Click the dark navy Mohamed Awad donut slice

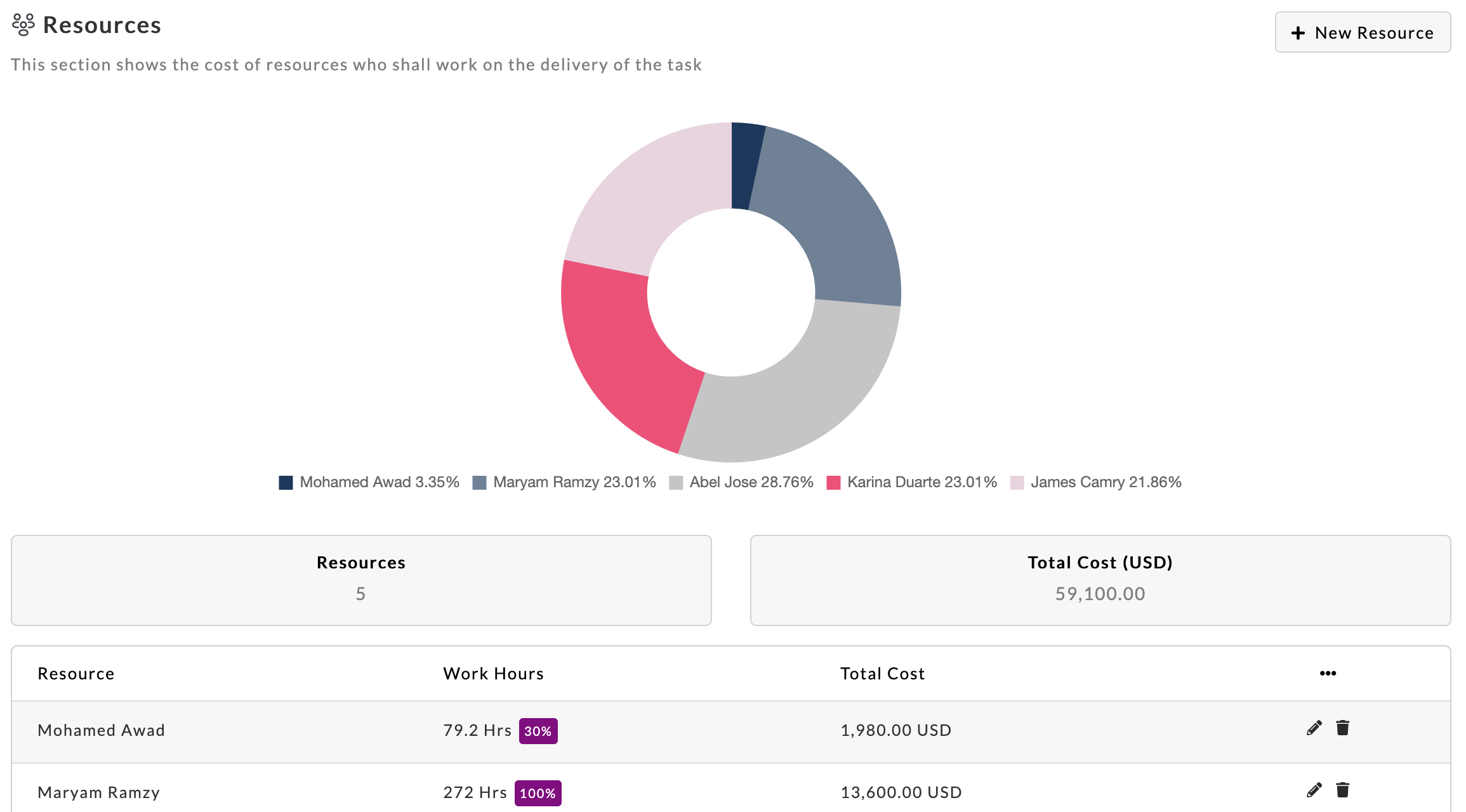click(x=744, y=165)
